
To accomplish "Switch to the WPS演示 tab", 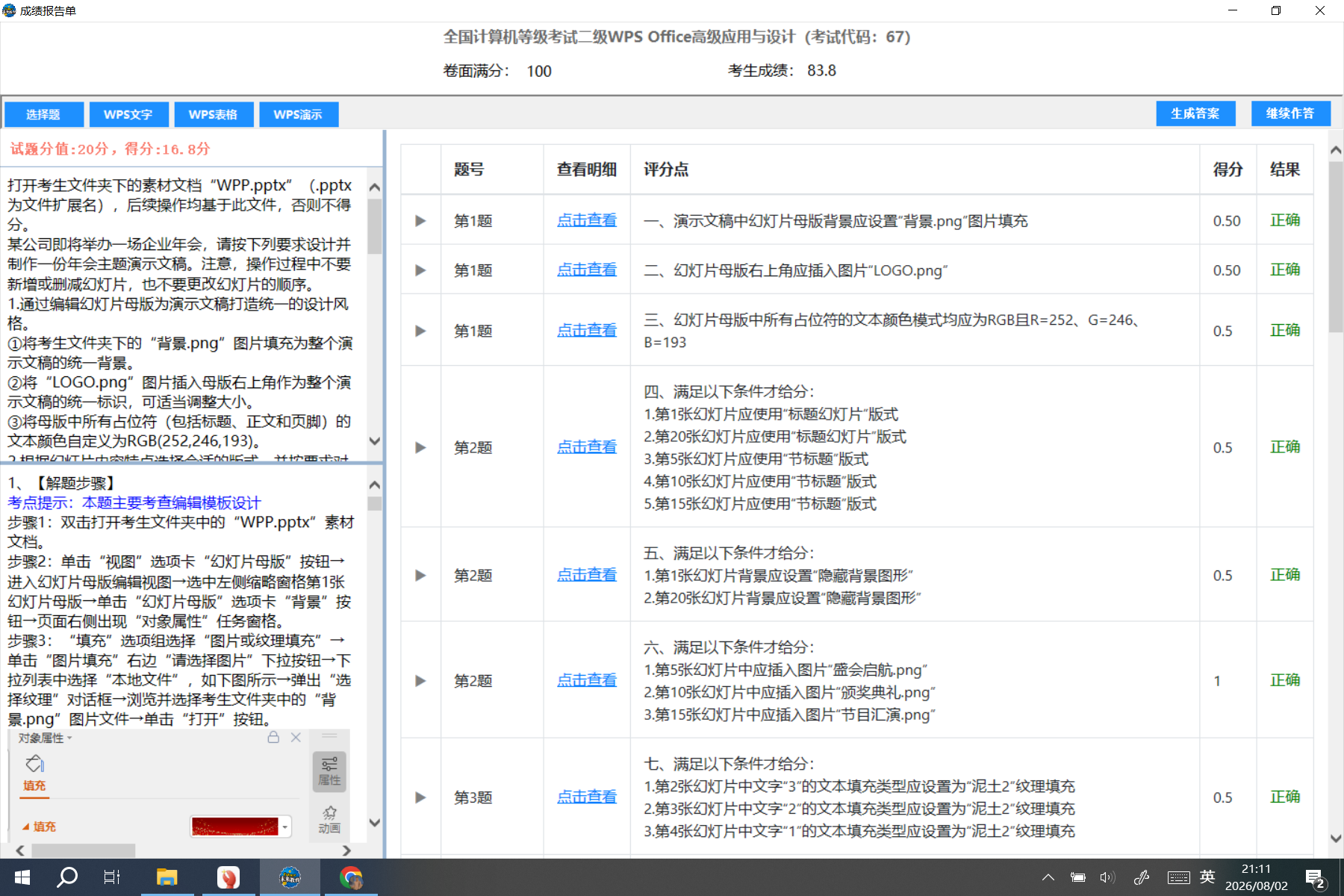I will pyautogui.click(x=299, y=114).
